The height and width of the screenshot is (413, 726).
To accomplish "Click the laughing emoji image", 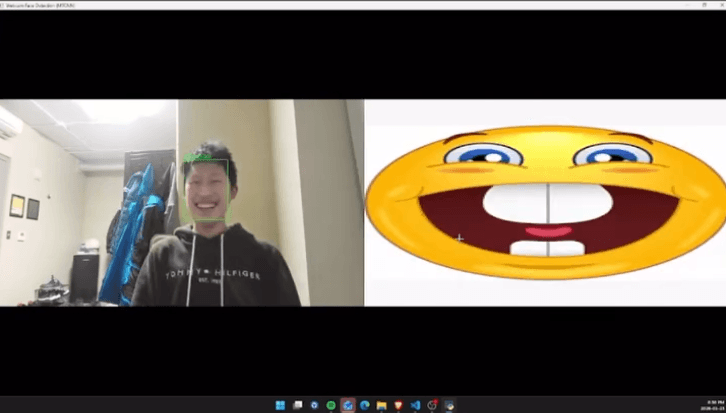I will coord(545,203).
